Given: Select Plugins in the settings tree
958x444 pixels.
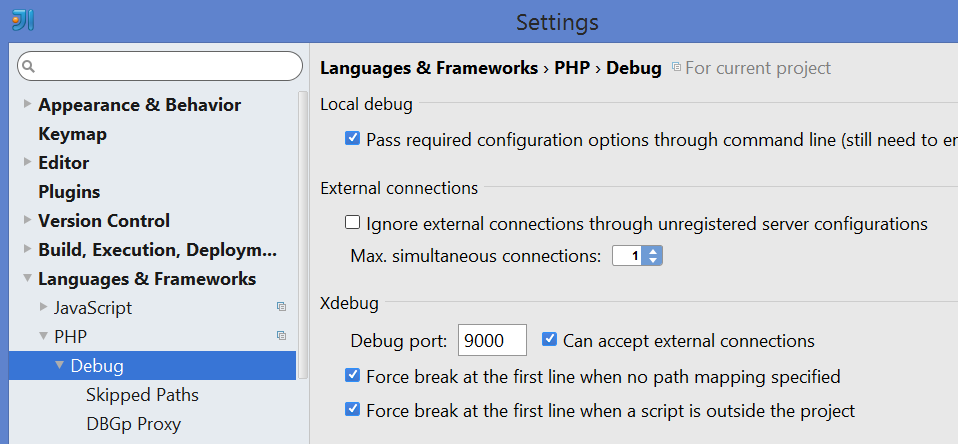Looking at the screenshot, I should click(69, 192).
